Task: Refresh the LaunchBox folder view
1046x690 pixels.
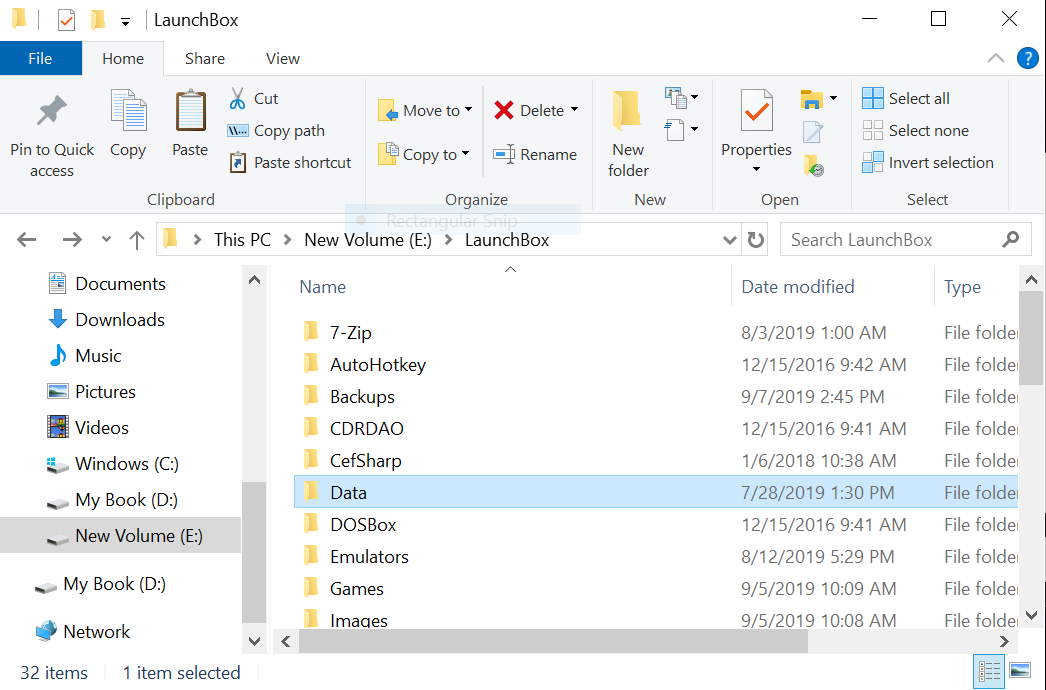Action: click(x=756, y=240)
